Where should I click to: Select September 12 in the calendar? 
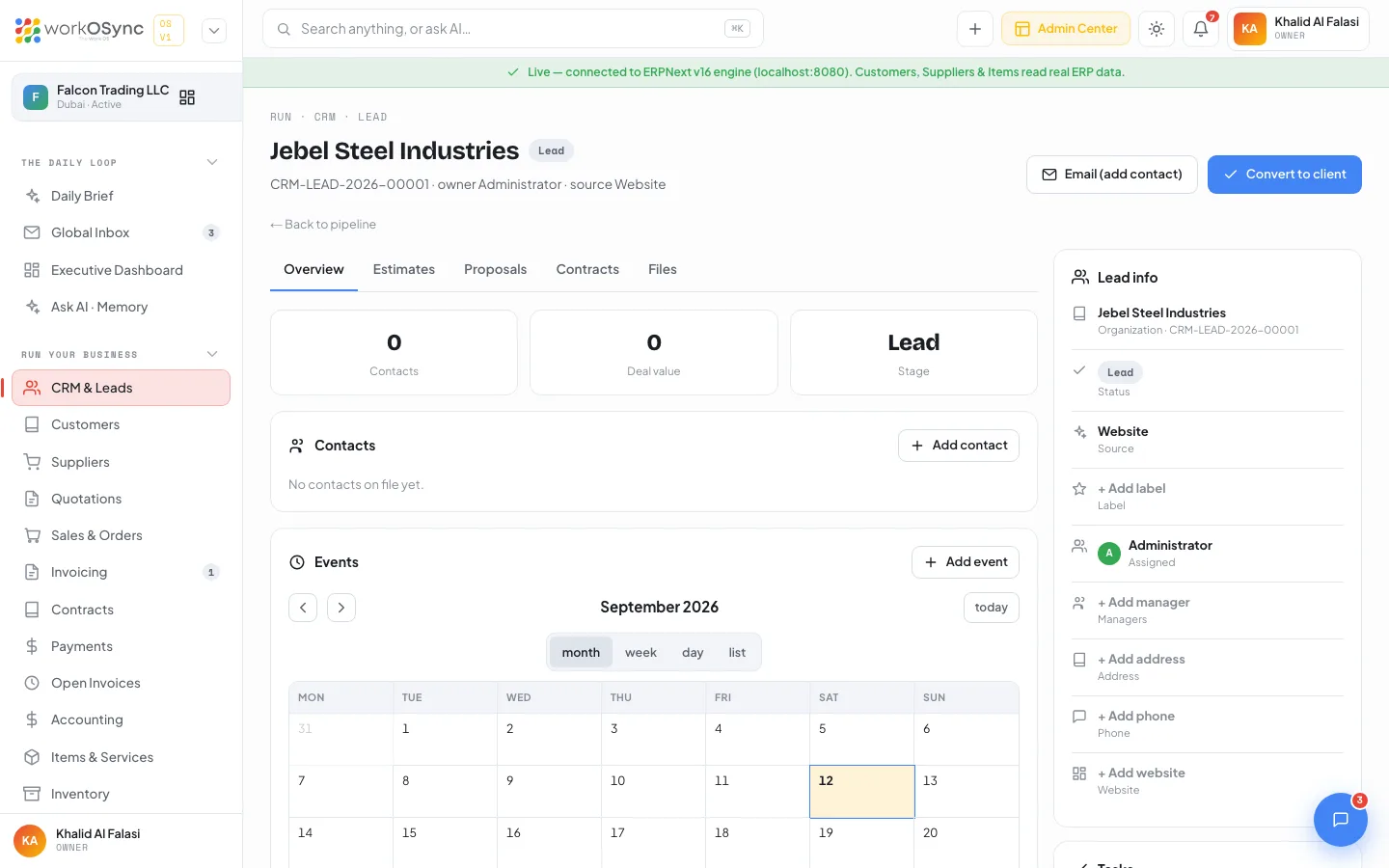pos(862,792)
